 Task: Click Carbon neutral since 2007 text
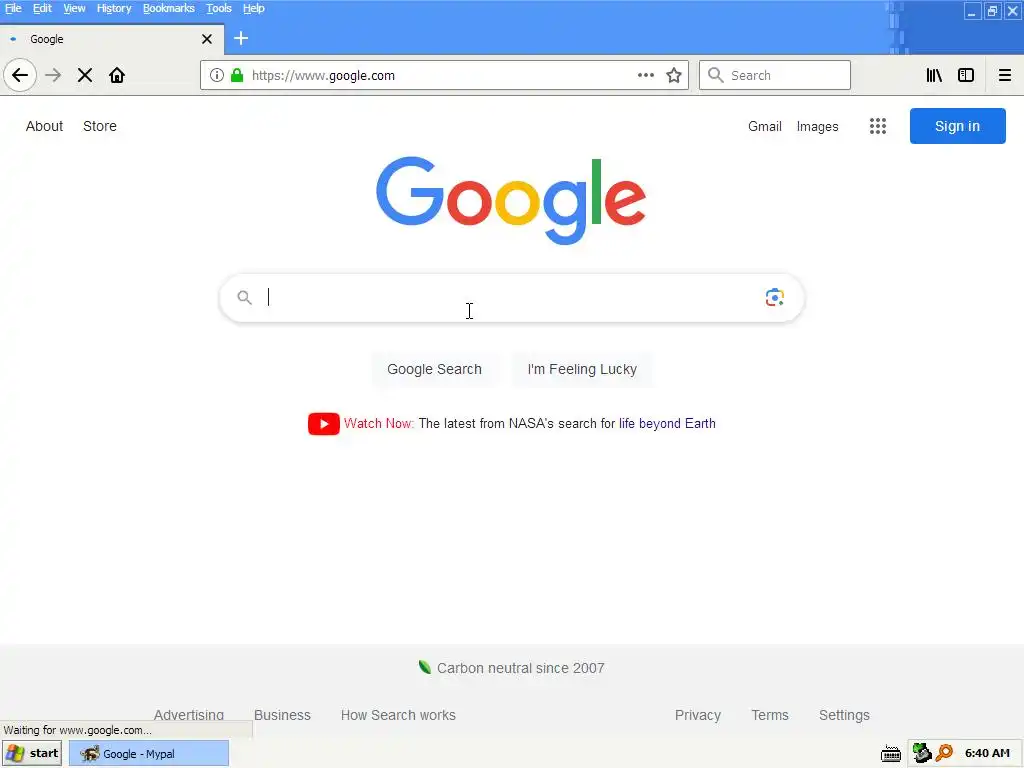[x=520, y=668]
